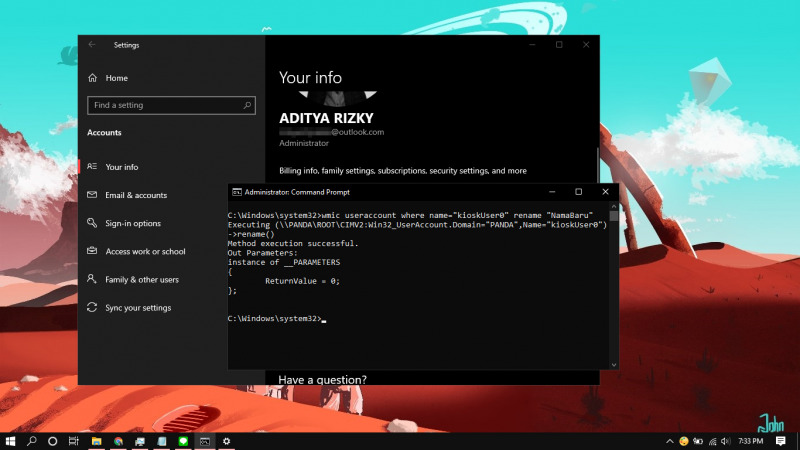Click the Settings window scrollbar

coord(597,165)
